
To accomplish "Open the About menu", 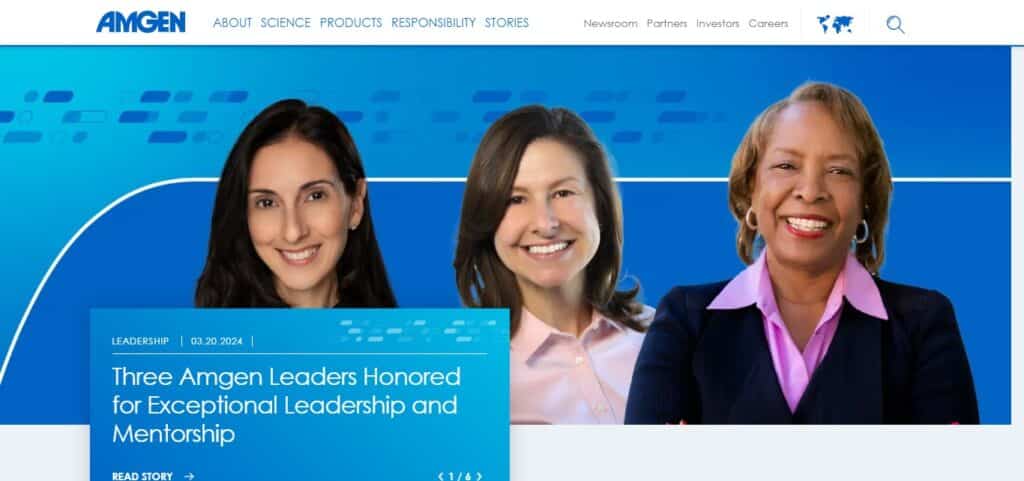I will coord(232,23).
